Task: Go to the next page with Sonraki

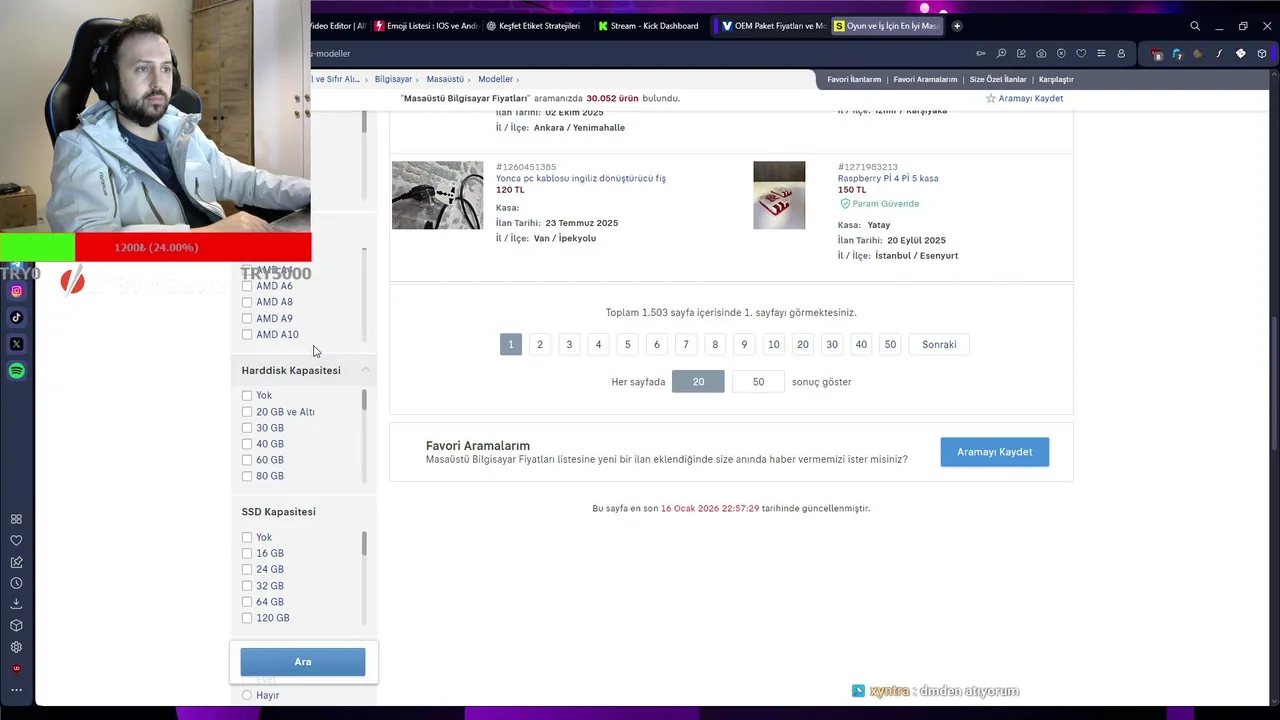Action: tap(939, 344)
